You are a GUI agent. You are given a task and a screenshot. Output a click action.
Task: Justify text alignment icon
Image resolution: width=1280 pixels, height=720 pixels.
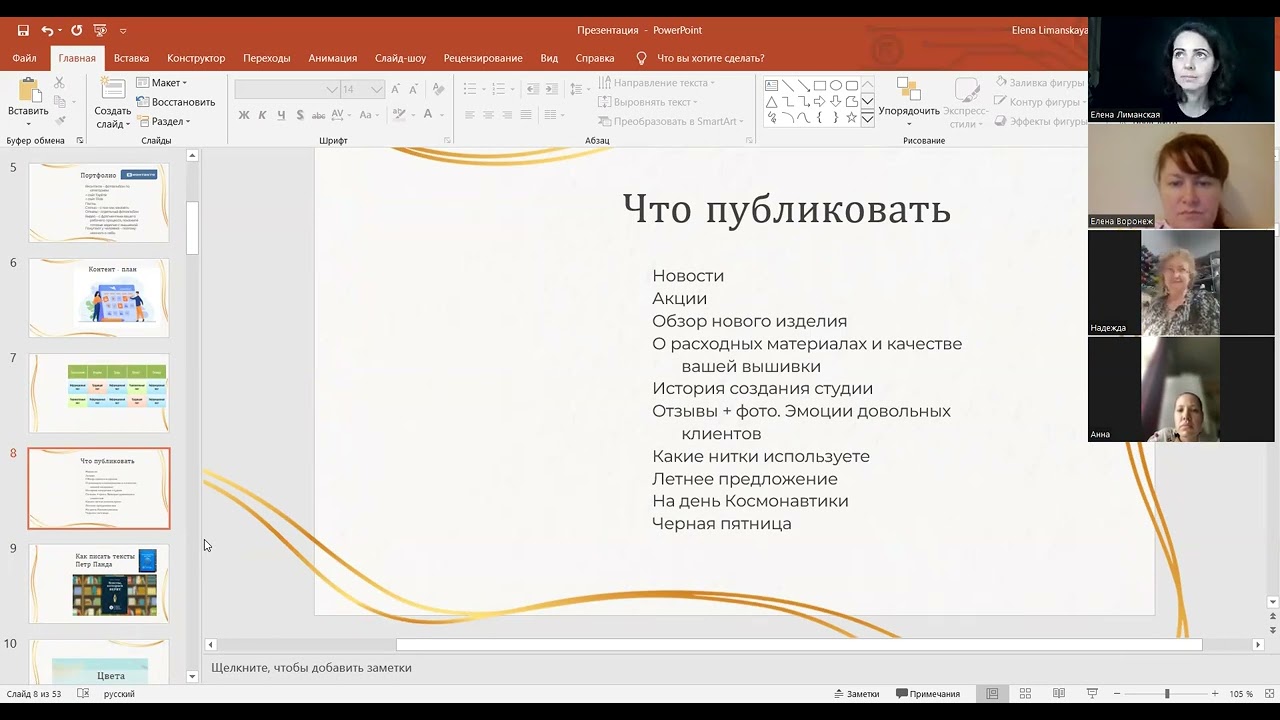527,115
